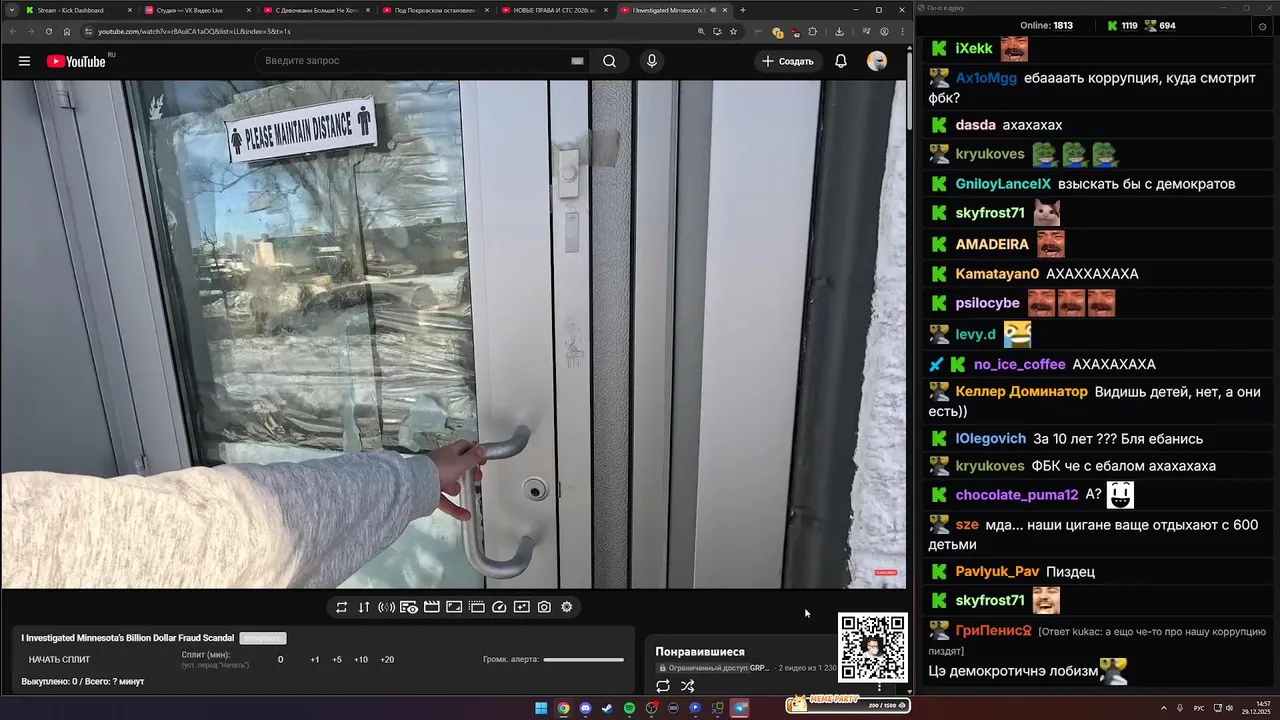Screen dimensions: 1280x720
Task: Open the player toolbar gear settings
Action: coord(567,607)
